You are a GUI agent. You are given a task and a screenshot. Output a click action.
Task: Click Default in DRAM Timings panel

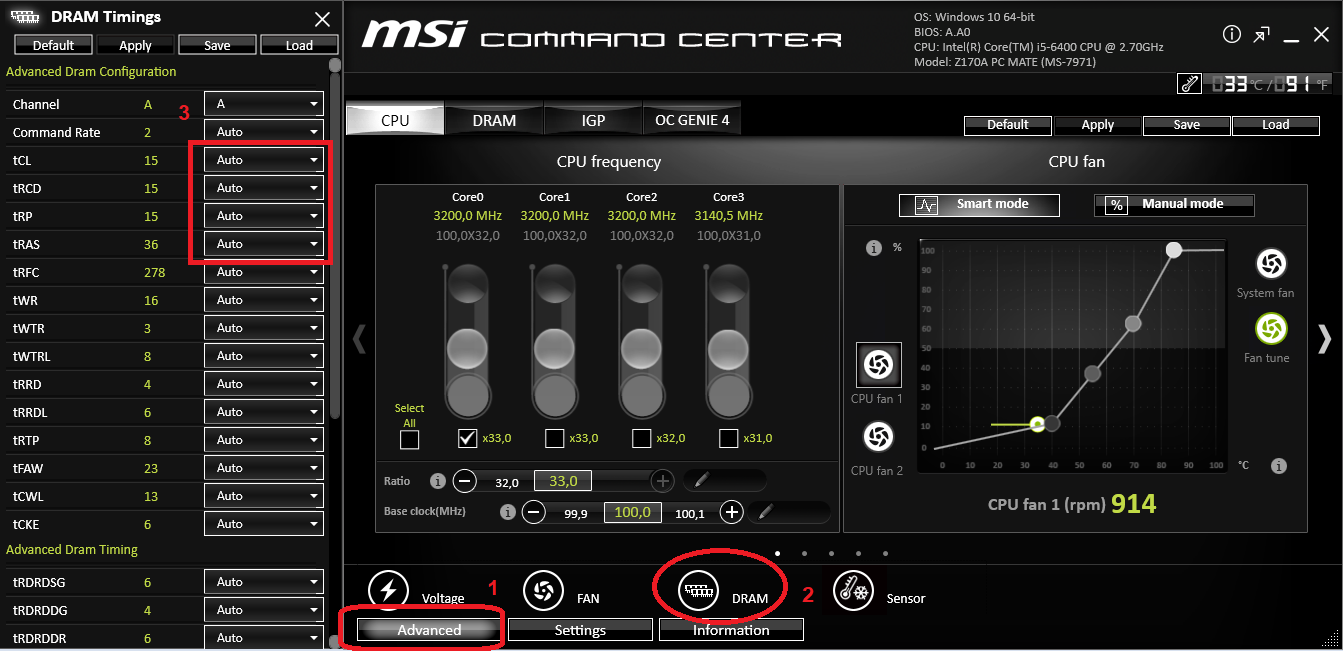(53, 45)
